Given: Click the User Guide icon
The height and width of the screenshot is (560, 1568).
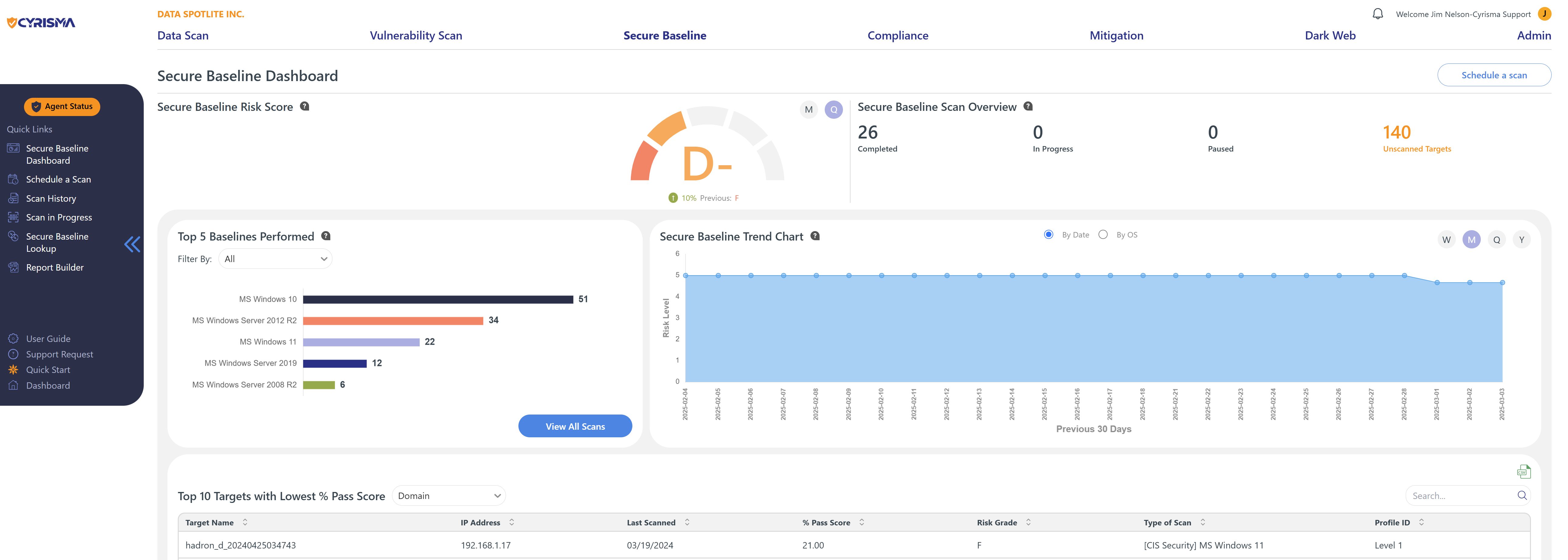Looking at the screenshot, I should pos(13,339).
